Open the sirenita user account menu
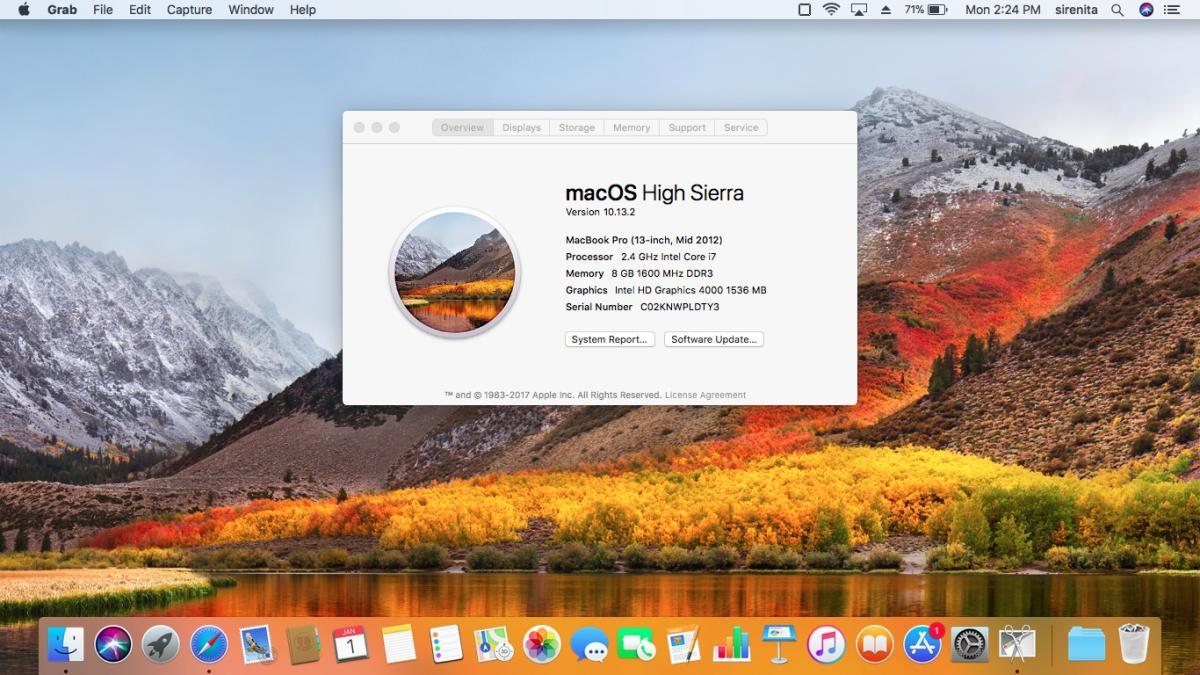 click(1076, 10)
